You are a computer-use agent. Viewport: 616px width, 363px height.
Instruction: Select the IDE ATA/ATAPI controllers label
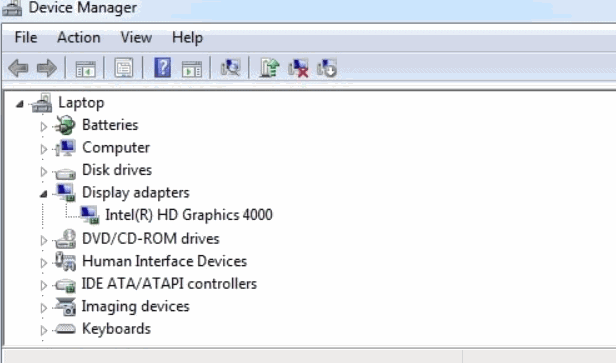point(169,284)
